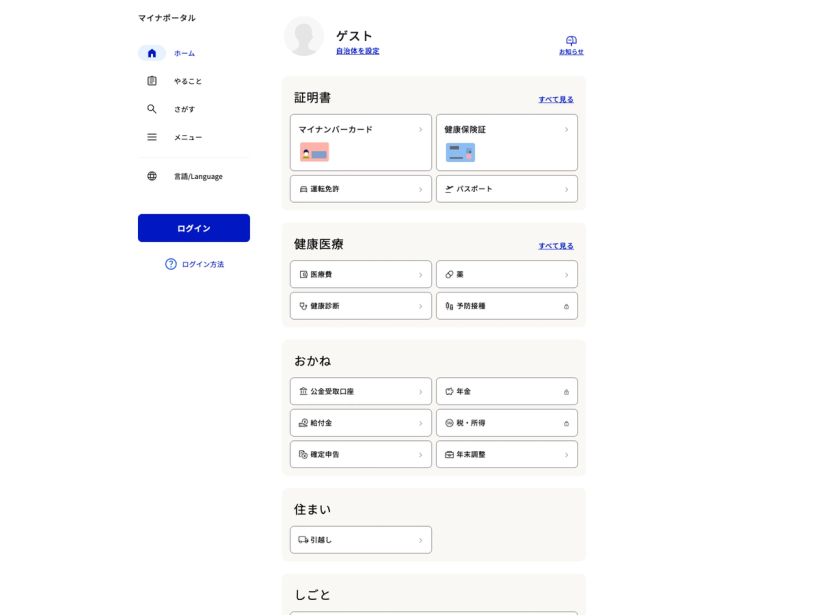Image resolution: width=820 pixels, height=615 pixels.
Task: Click the 薬 pill icon
Action: [449, 274]
